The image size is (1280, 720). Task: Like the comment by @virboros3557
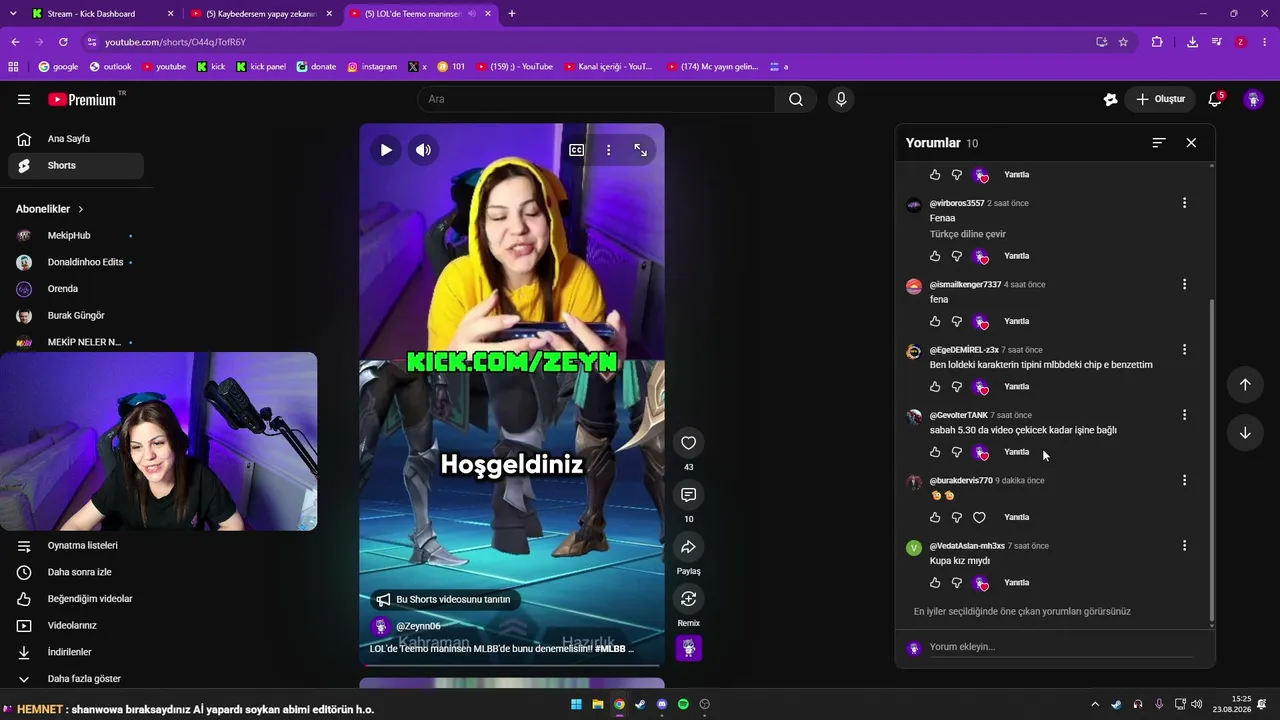[935, 256]
